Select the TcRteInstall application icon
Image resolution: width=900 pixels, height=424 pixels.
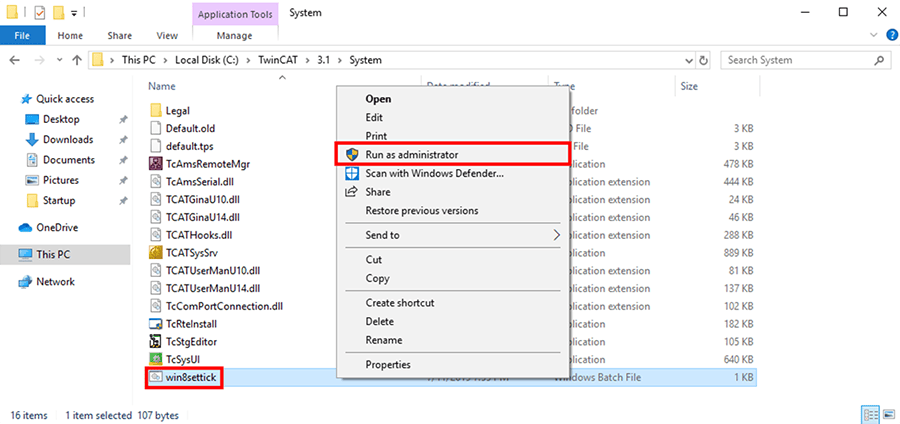156,324
